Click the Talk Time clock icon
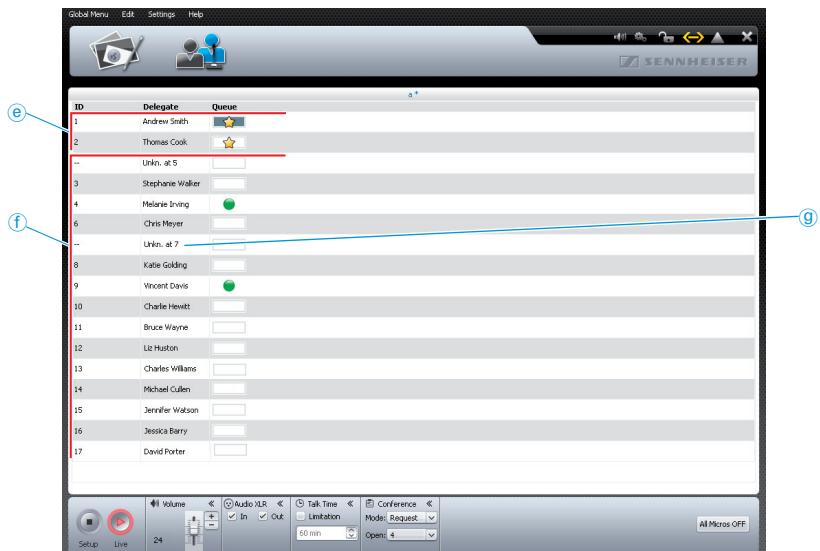820x551 pixels. point(300,503)
